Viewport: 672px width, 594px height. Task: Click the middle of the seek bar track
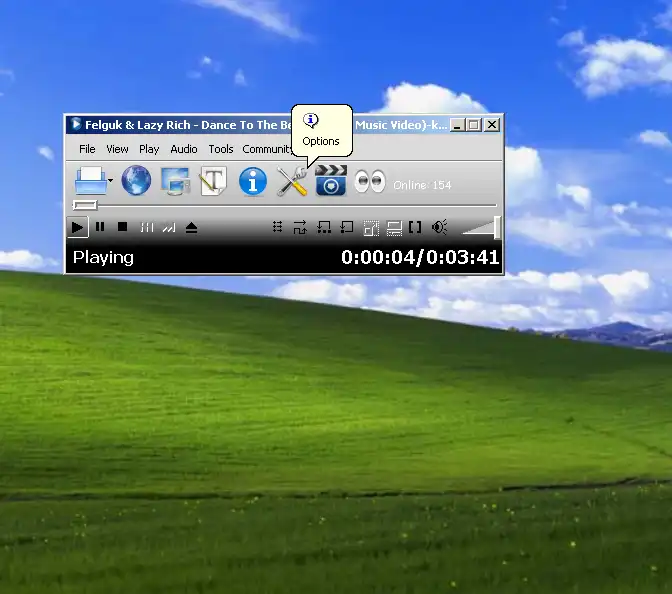coord(285,206)
